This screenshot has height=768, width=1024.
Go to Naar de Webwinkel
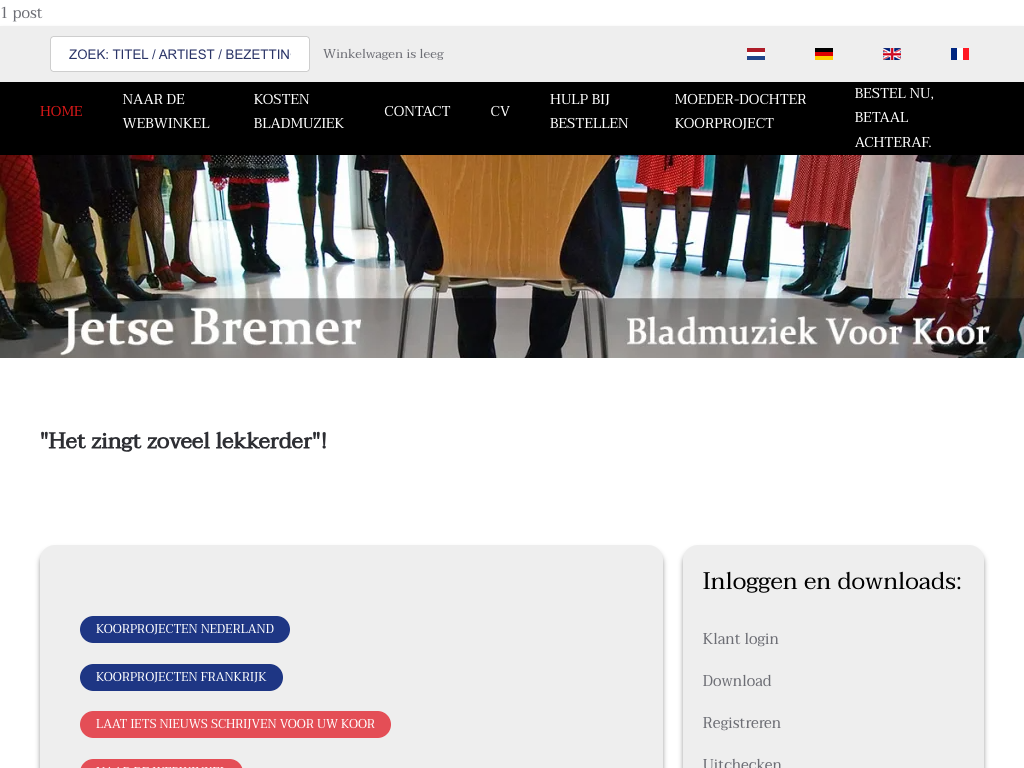(166, 111)
